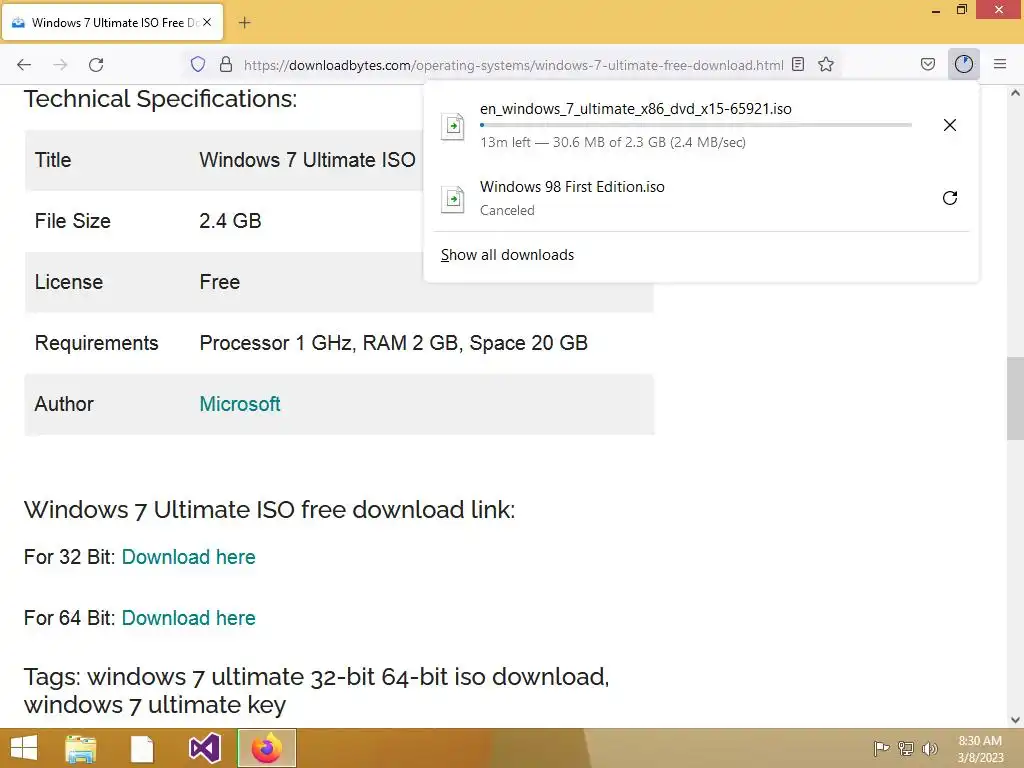Viewport: 1024px width, 768px height.
Task: Click scrollbar up arrow
Action: (1015, 93)
